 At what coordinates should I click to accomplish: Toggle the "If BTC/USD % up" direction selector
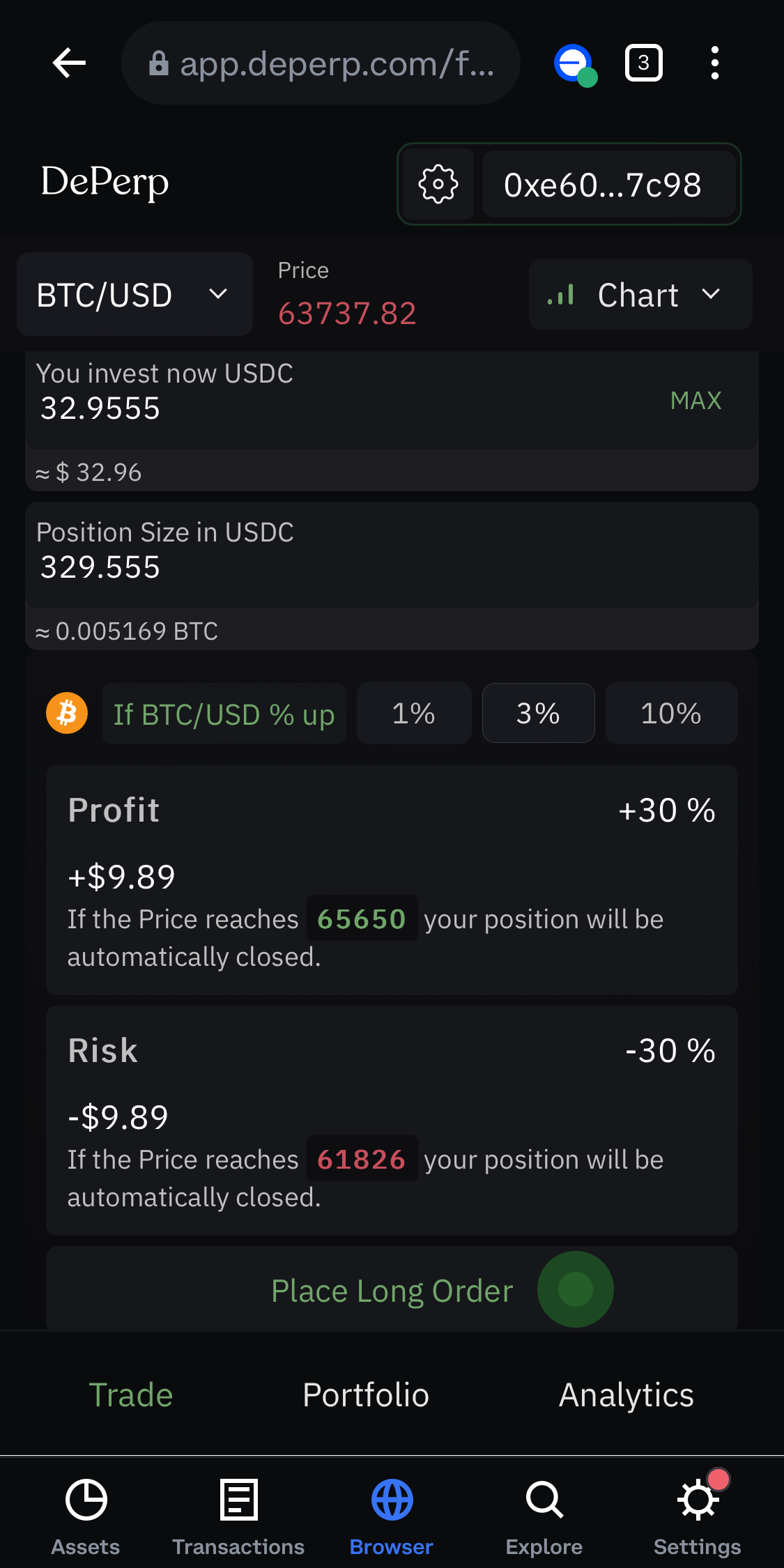tap(224, 714)
